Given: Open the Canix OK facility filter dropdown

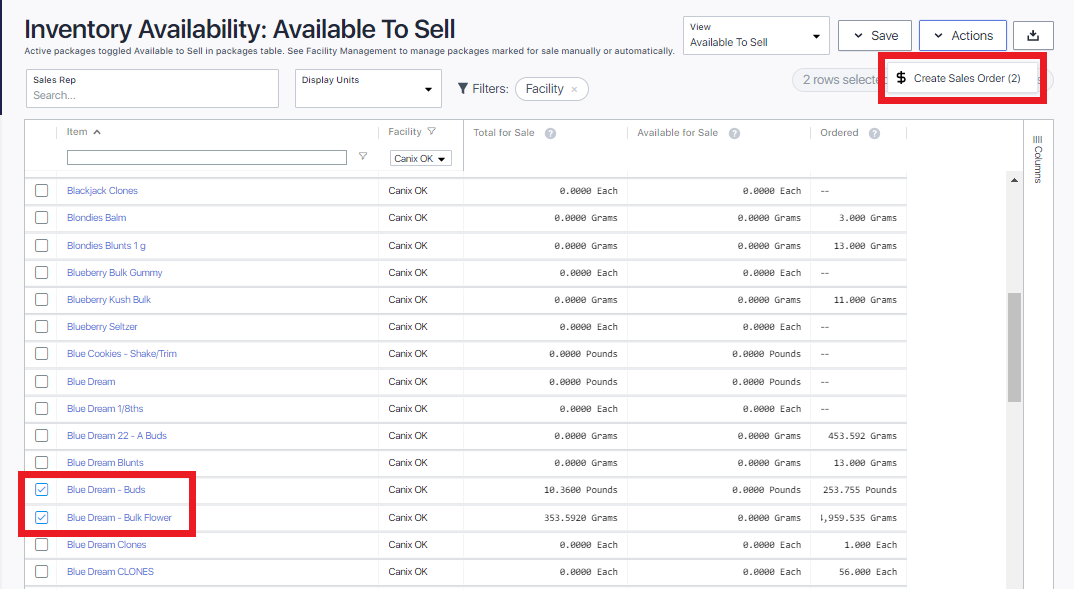Looking at the screenshot, I should click(x=421, y=158).
